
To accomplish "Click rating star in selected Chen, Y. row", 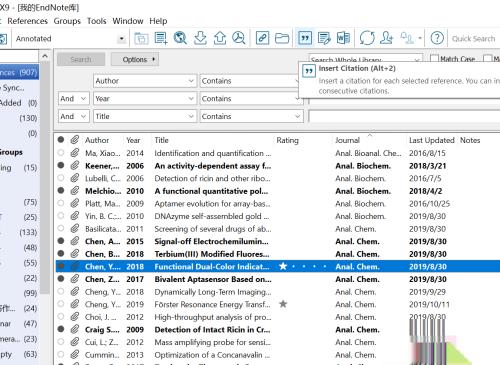I will pyautogui.click(x=283, y=266).
